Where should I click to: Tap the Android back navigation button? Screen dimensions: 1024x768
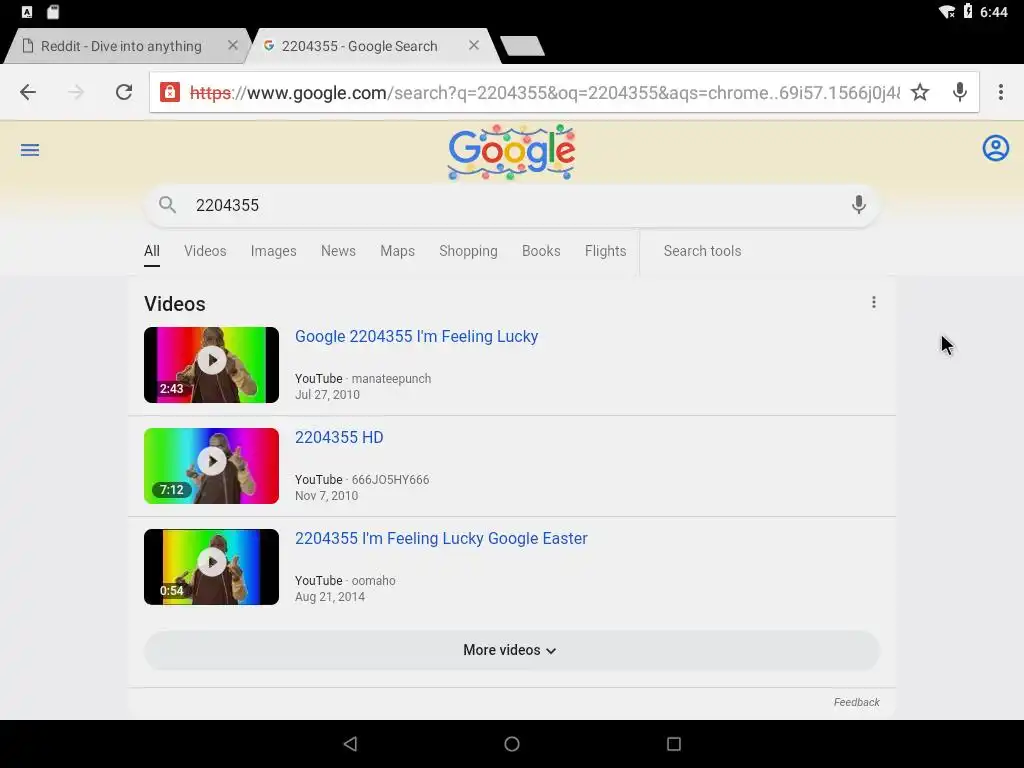[351, 744]
